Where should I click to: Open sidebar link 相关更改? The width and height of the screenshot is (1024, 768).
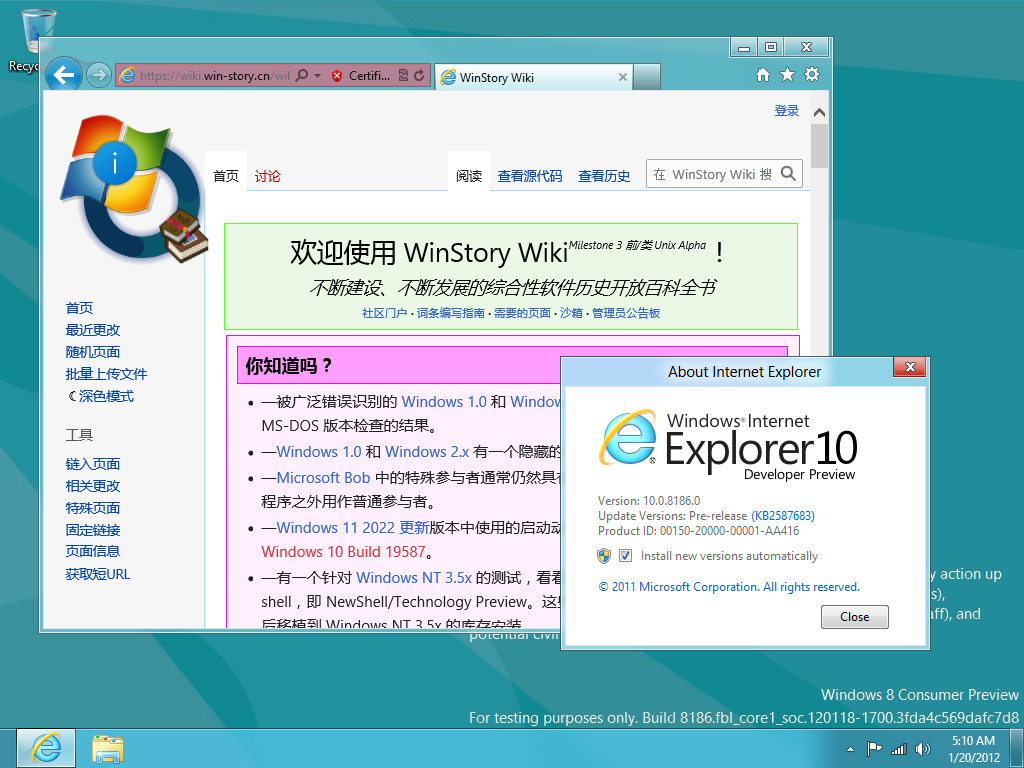pyautogui.click(x=93, y=486)
